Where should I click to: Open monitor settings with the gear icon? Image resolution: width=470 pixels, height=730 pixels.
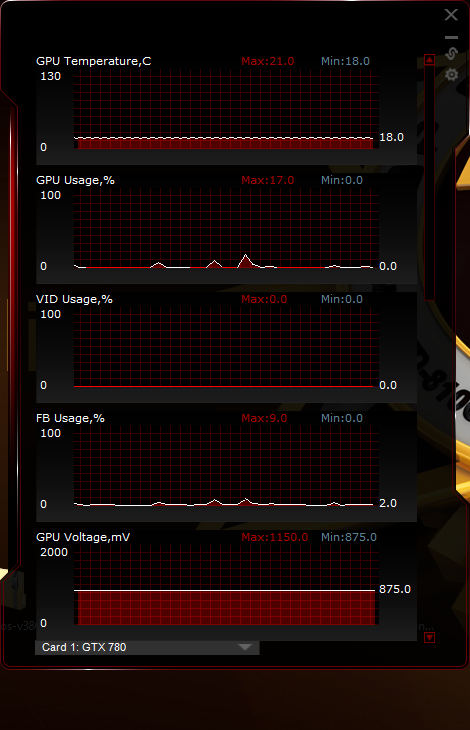[451, 74]
